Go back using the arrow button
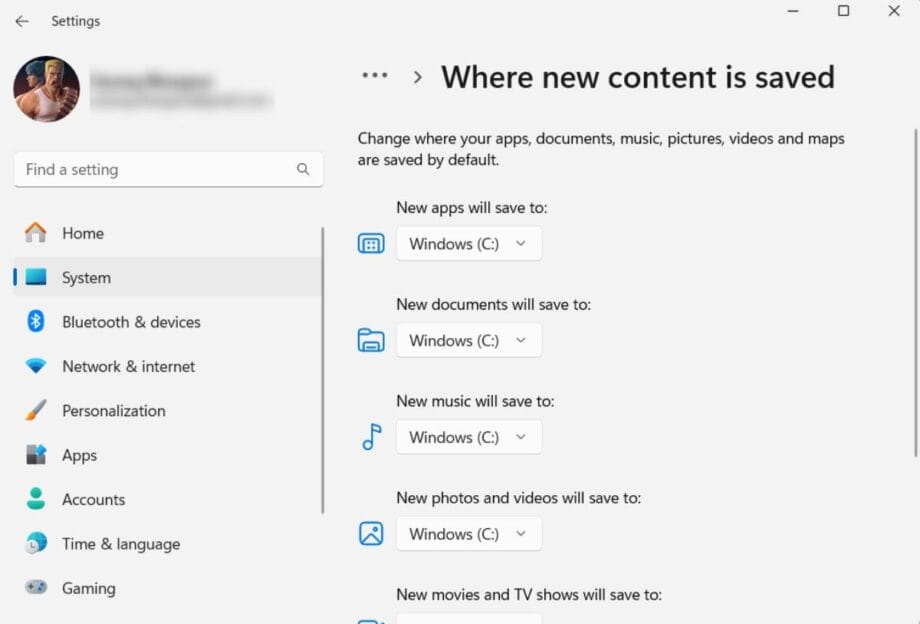Viewport: 920px width, 624px height. [21, 20]
